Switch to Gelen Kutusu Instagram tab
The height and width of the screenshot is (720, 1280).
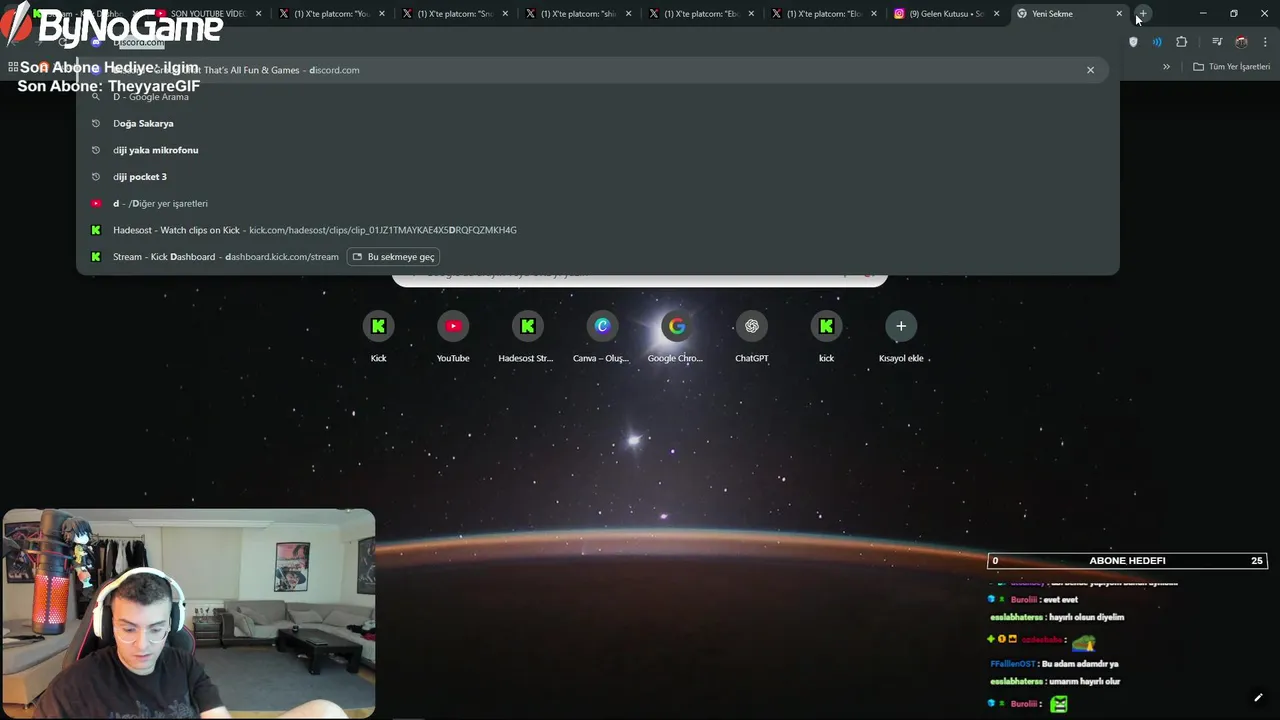(948, 14)
